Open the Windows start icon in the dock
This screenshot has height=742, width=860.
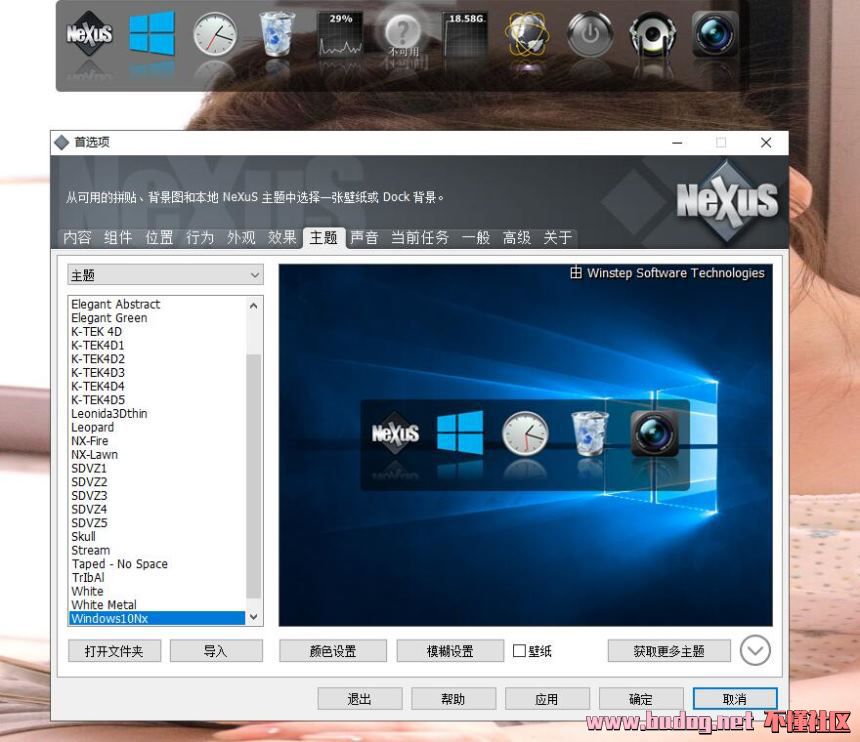coord(152,35)
